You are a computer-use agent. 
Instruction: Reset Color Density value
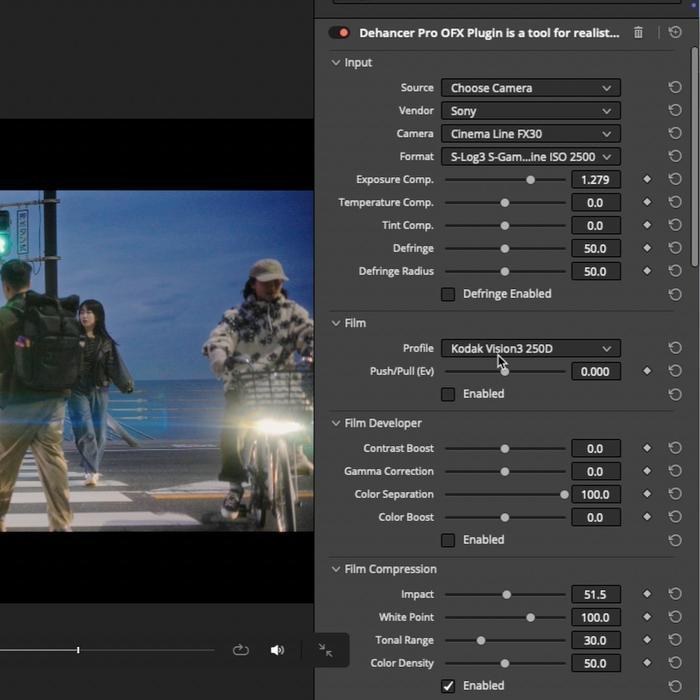click(x=675, y=663)
